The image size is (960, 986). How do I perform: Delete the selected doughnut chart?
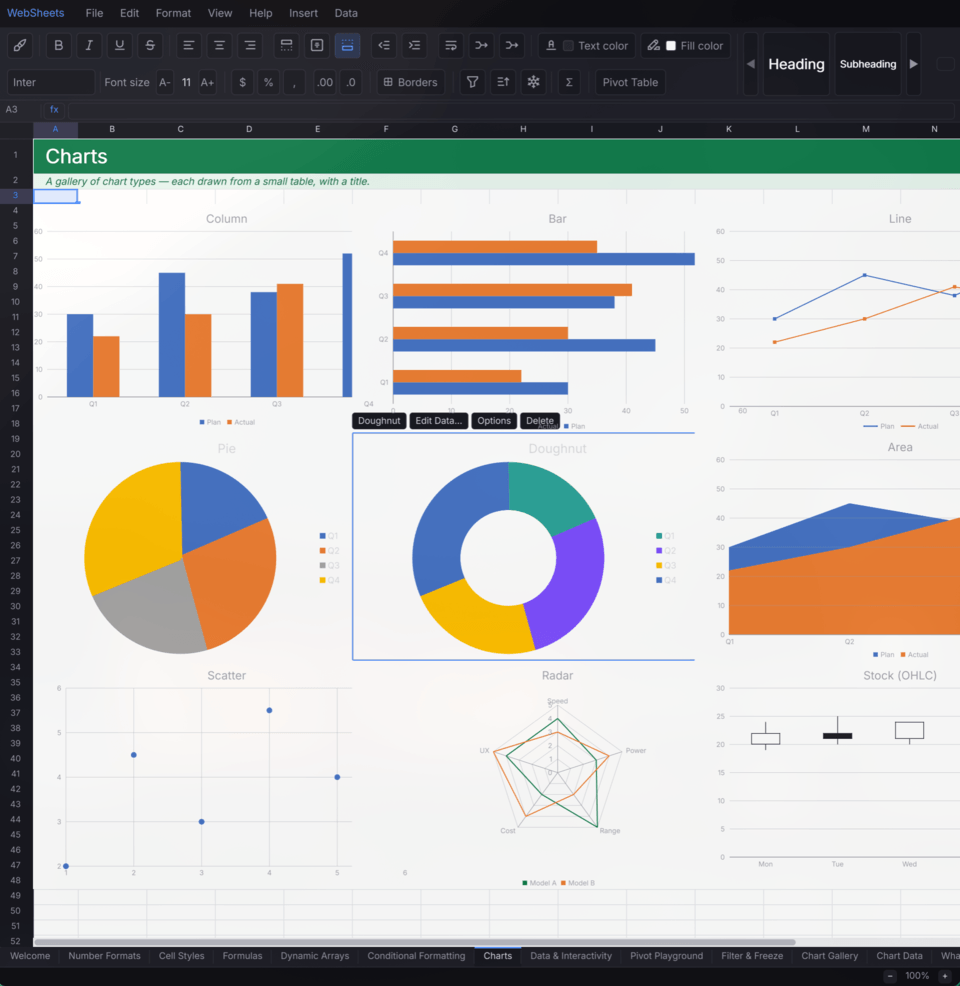tap(539, 421)
